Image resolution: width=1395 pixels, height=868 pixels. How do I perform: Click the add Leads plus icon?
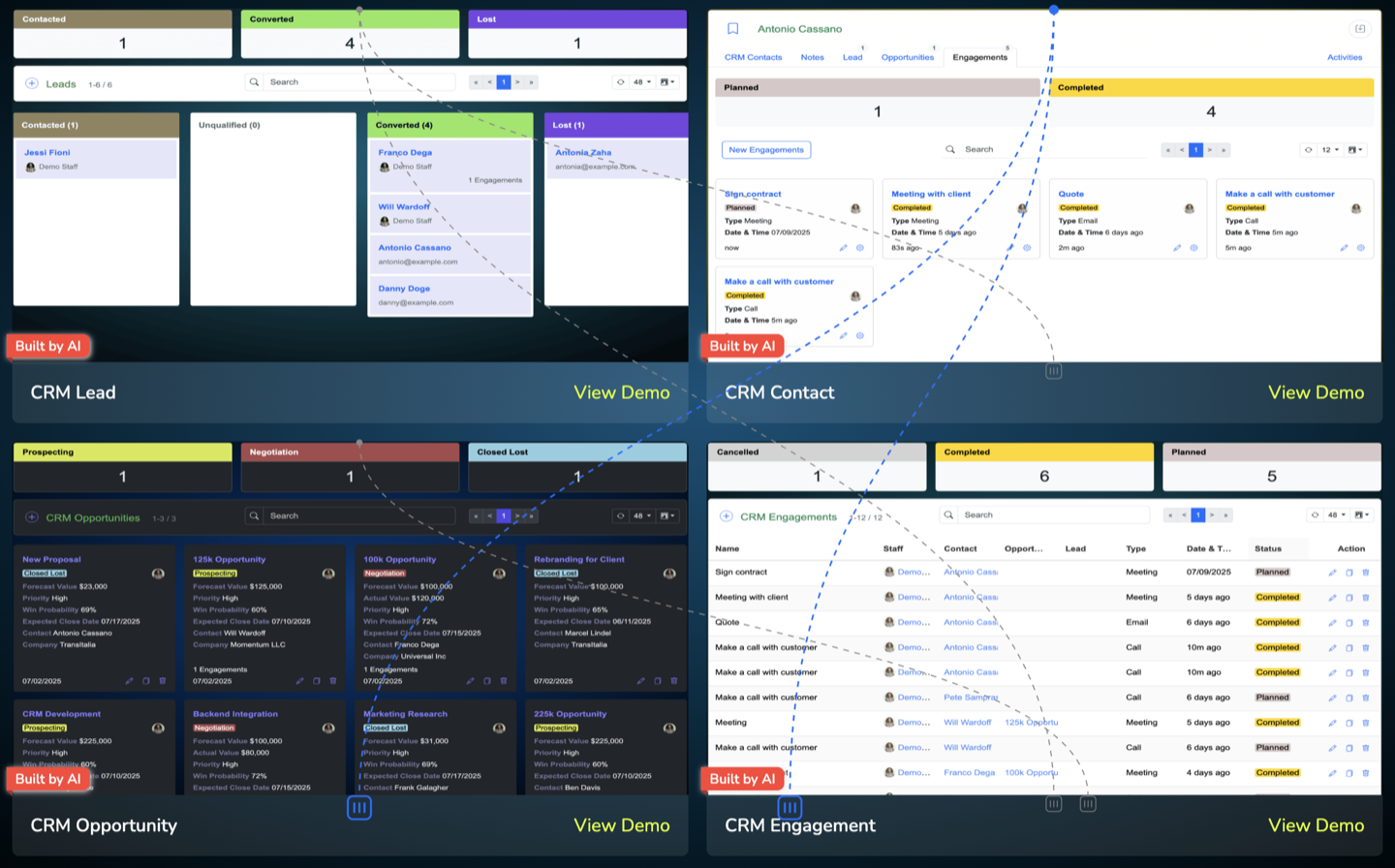point(32,84)
